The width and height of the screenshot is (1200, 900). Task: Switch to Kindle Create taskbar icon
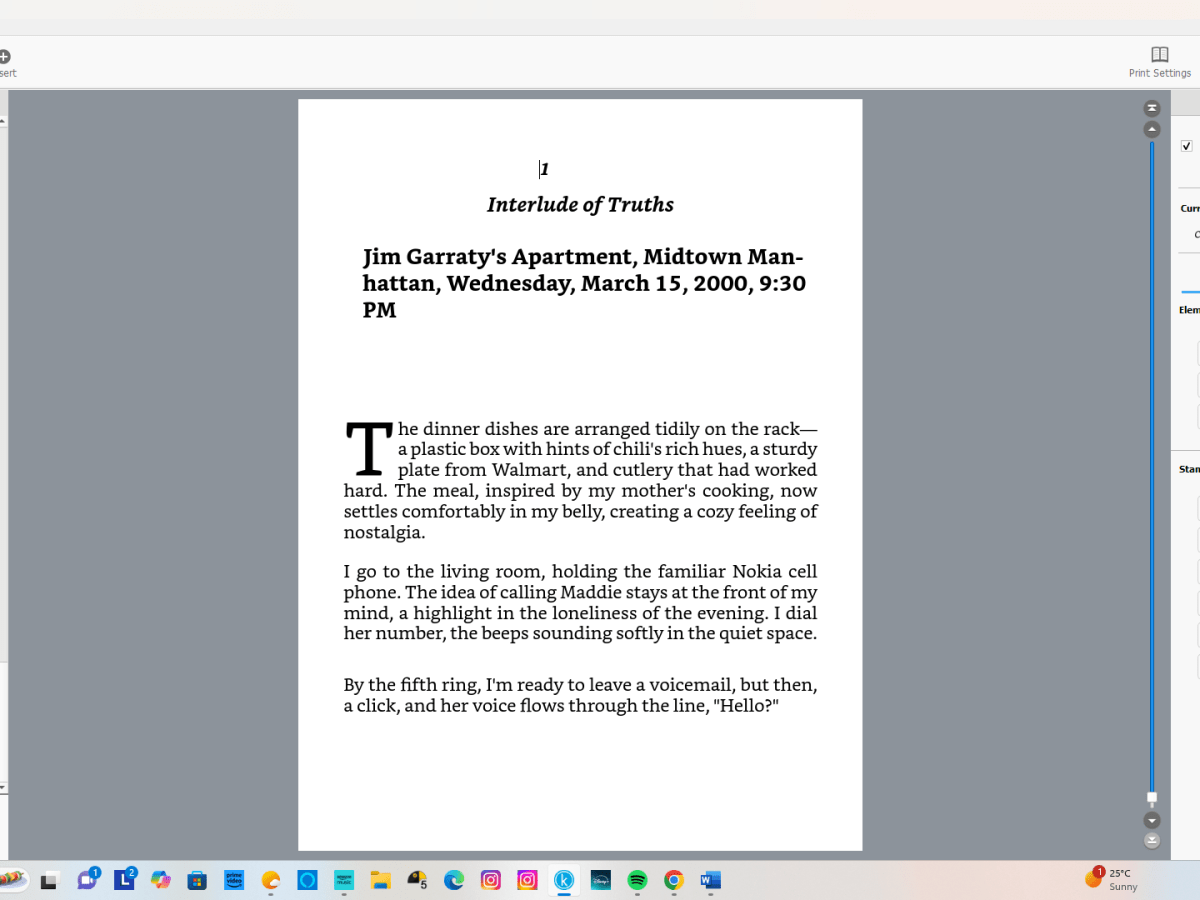[x=564, y=880]
